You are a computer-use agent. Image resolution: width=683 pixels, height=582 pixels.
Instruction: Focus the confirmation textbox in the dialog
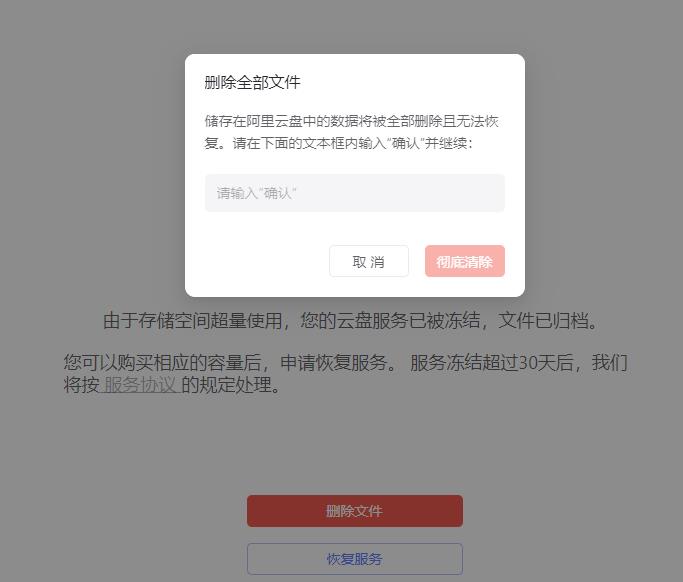[355, 193]
